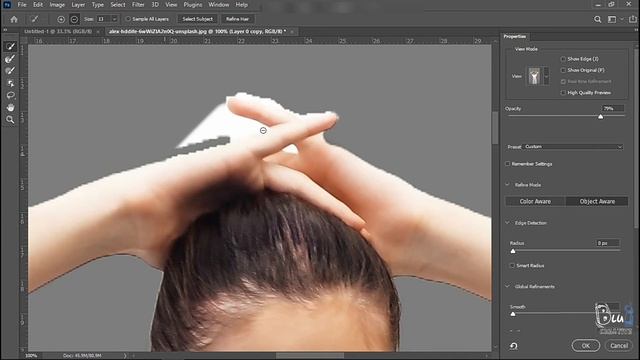640x360 pixels.
Task: Enable Smart Radius checkbox
Action: coord(512,266)
